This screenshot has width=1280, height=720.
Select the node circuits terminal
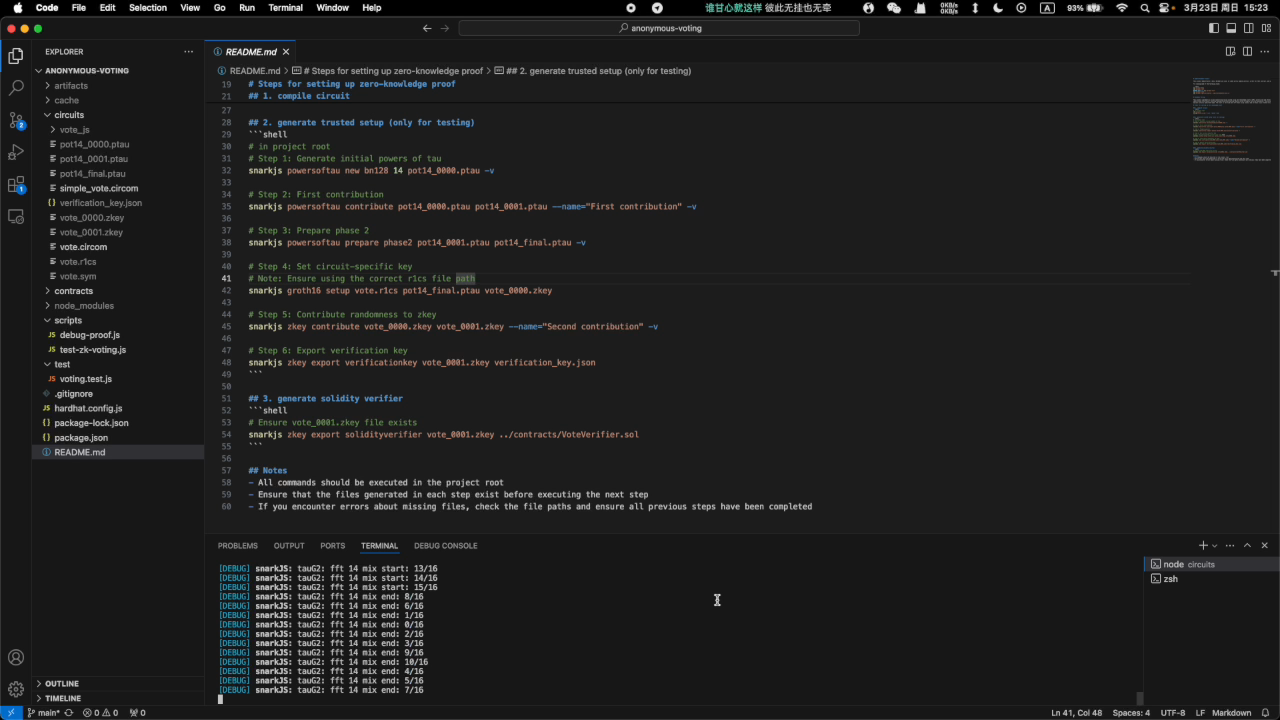(x=1209, y=564)
